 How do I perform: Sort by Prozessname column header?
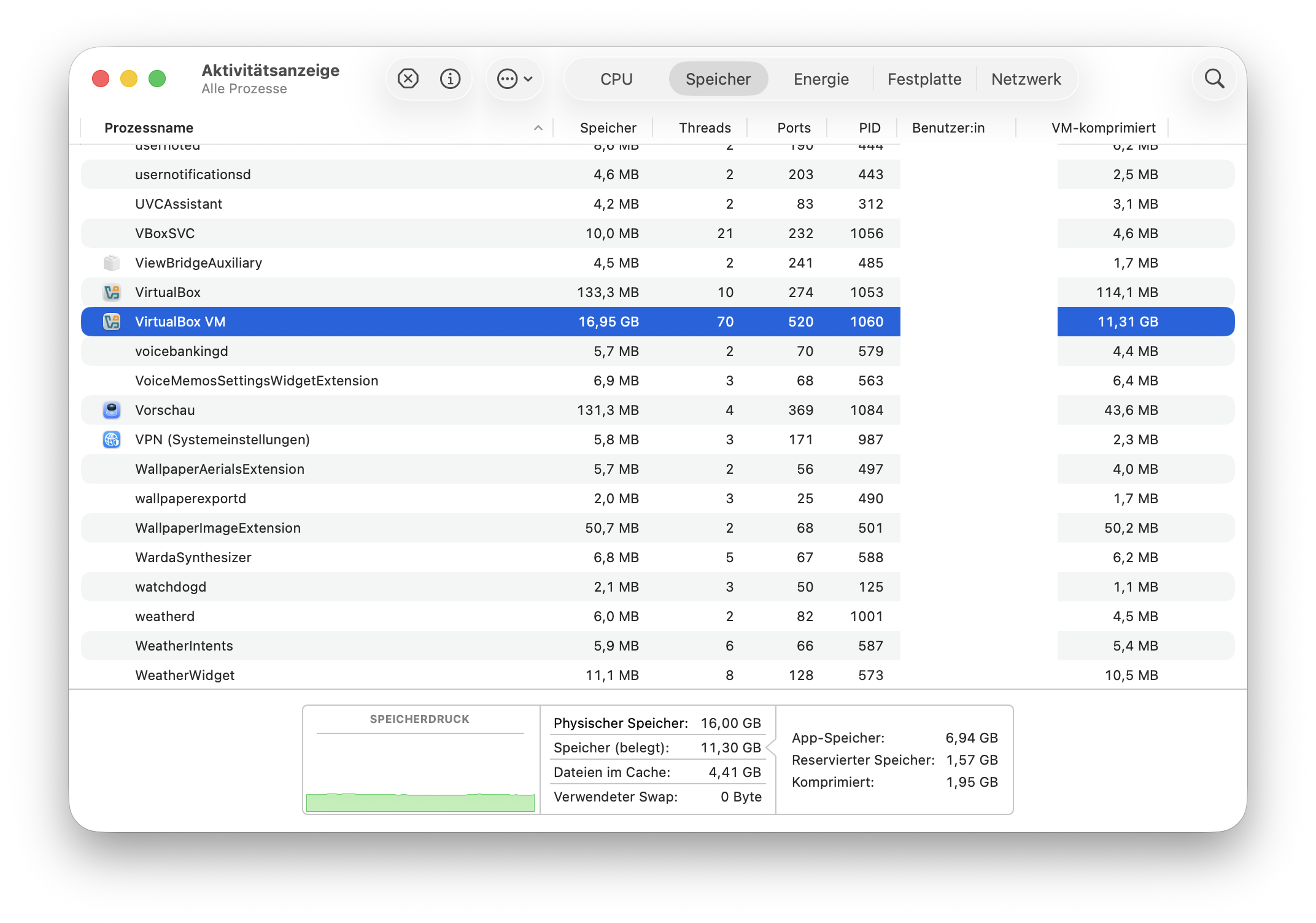tap(149, 128)
